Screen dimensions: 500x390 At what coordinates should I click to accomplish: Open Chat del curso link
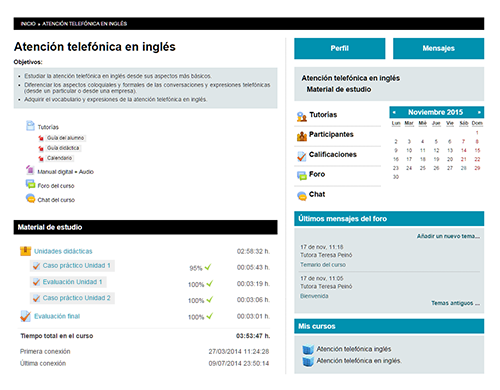pos(56,200)
